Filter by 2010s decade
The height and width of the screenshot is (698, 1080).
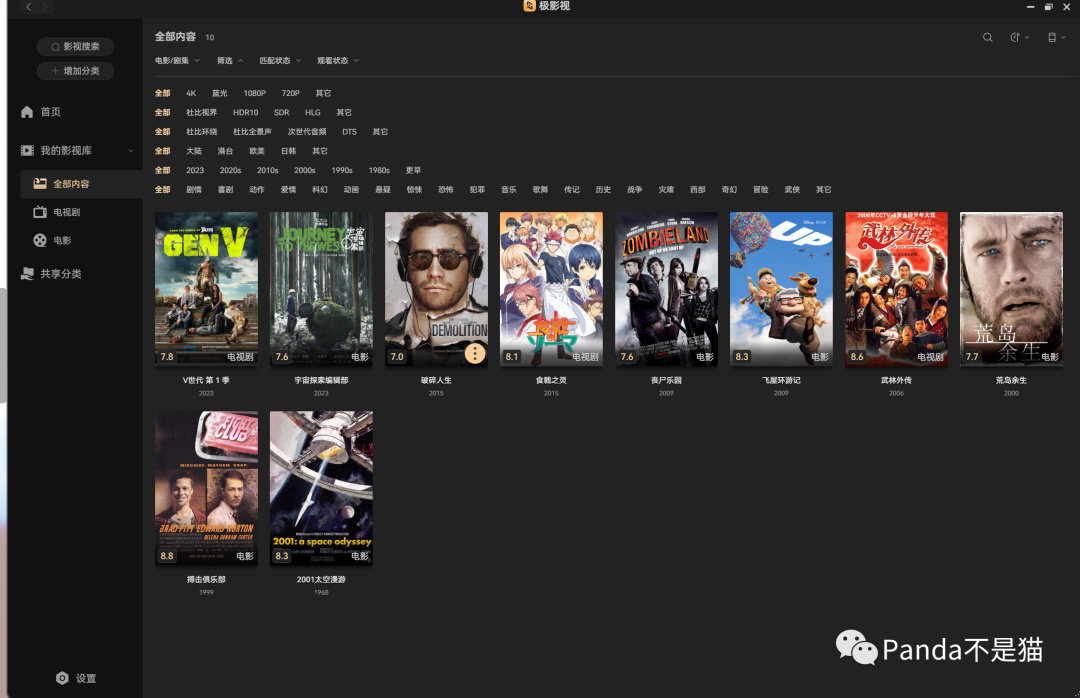267,170
